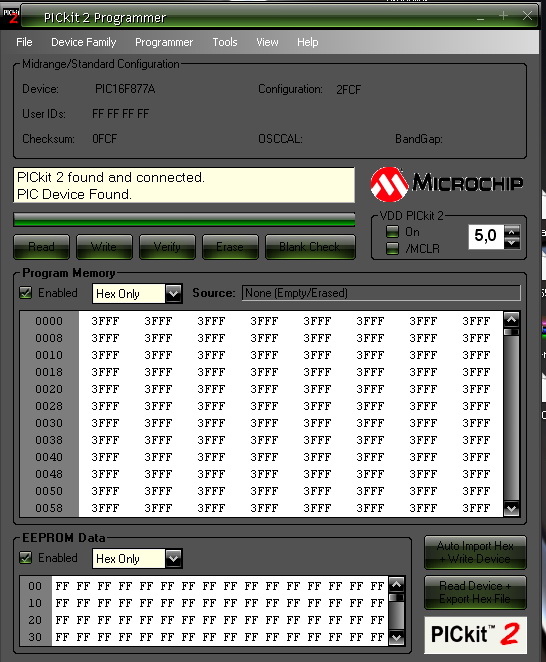Click the checksum value 0FCF
The width and height of the screenshot is (546, 662).
(x=105, y=138)
